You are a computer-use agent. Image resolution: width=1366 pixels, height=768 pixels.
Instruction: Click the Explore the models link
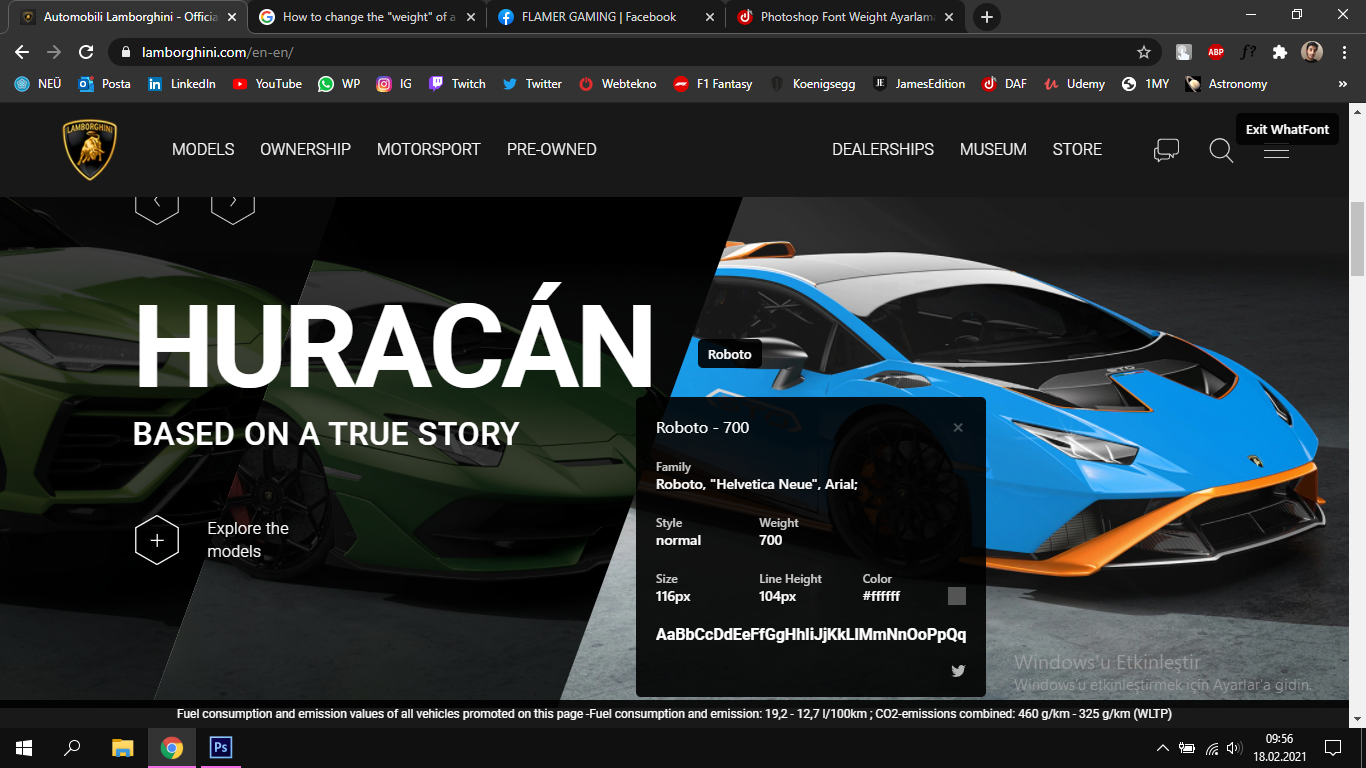click(x=248, y=540)
